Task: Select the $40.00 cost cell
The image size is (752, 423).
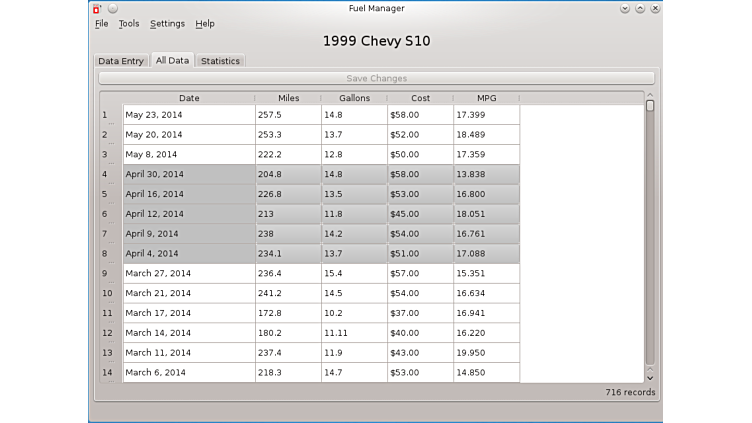Action: pyautogui.click(x=419, y=333)
